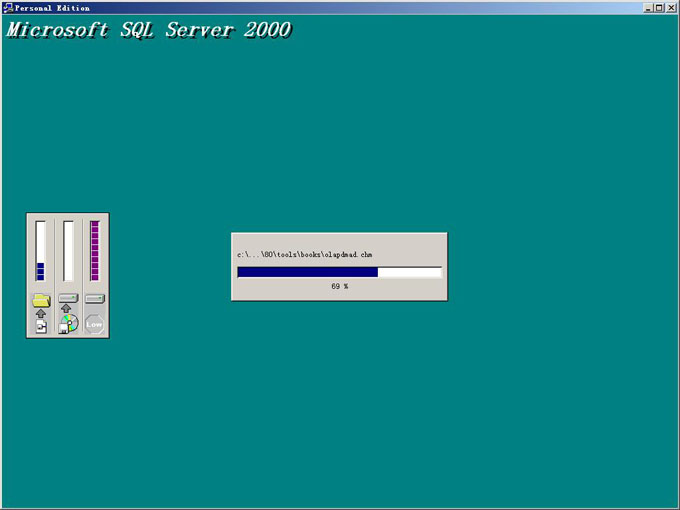The image size is (680, 510).
Task: Click the yellow folder icon in the meter panel
Action: (x=41, y=300)
